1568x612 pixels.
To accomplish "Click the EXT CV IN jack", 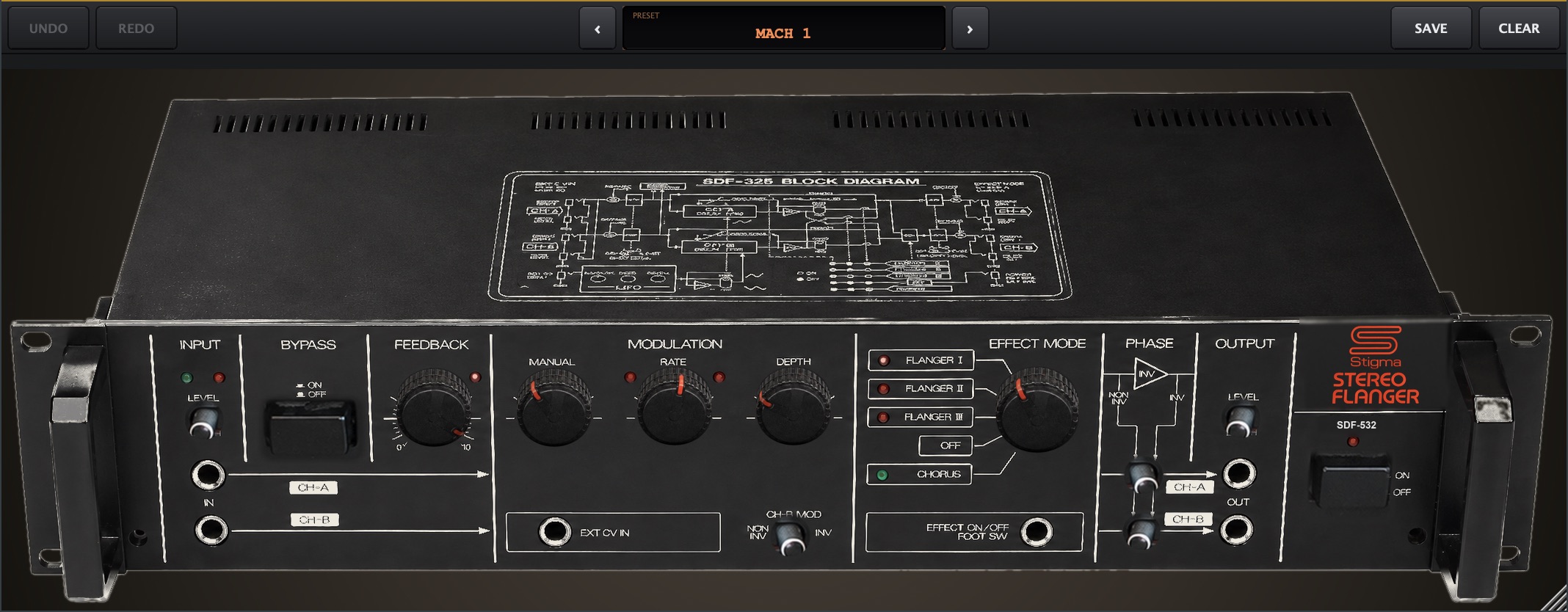I will point(555,532).
